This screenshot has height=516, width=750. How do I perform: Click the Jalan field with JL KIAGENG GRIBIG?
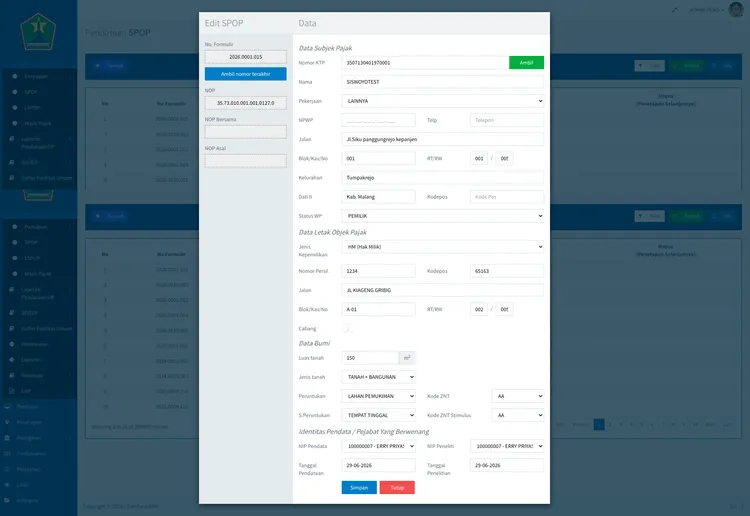click(442, 290)
